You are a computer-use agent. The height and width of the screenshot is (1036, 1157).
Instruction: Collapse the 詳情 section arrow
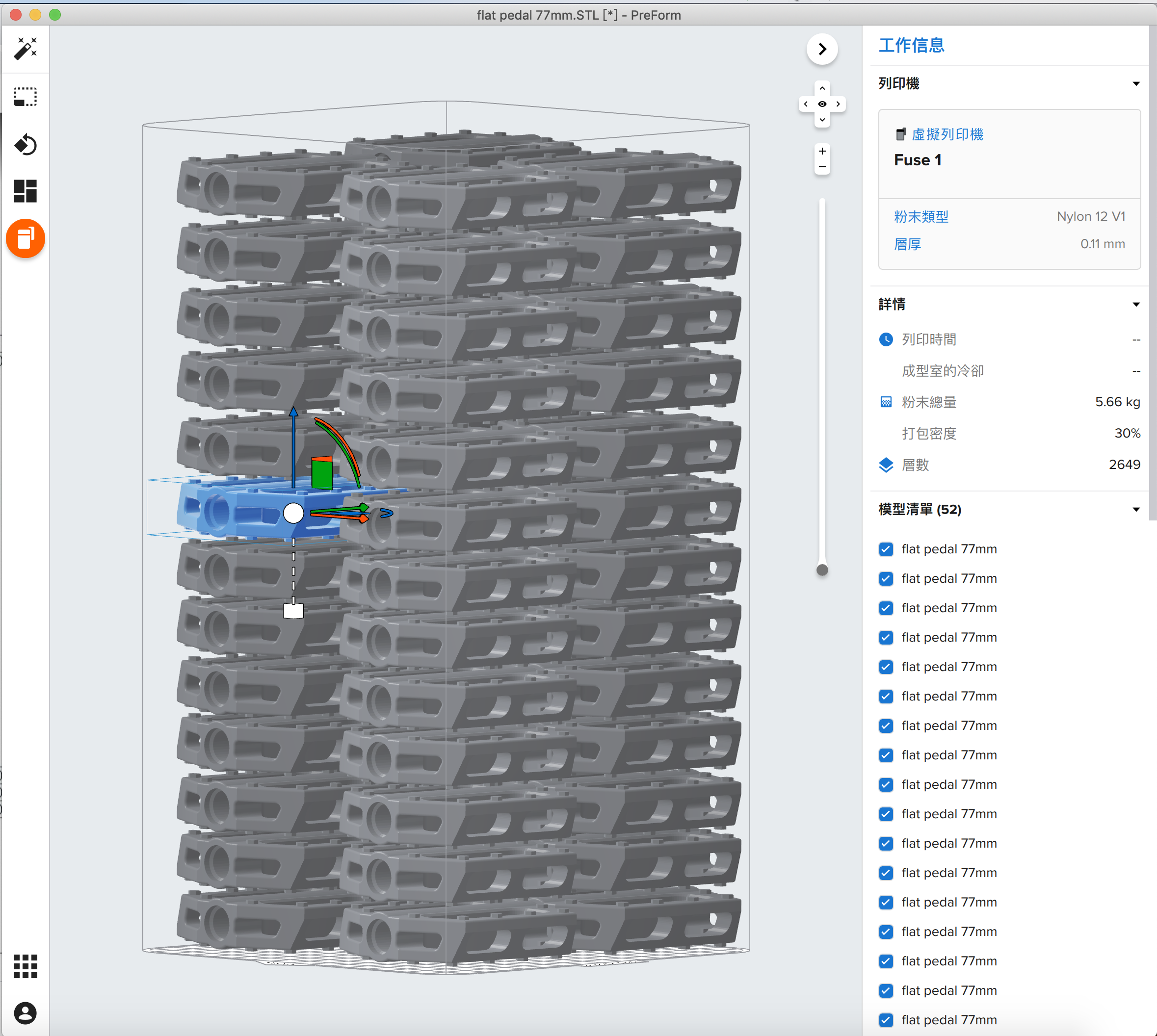(1136, 305)
